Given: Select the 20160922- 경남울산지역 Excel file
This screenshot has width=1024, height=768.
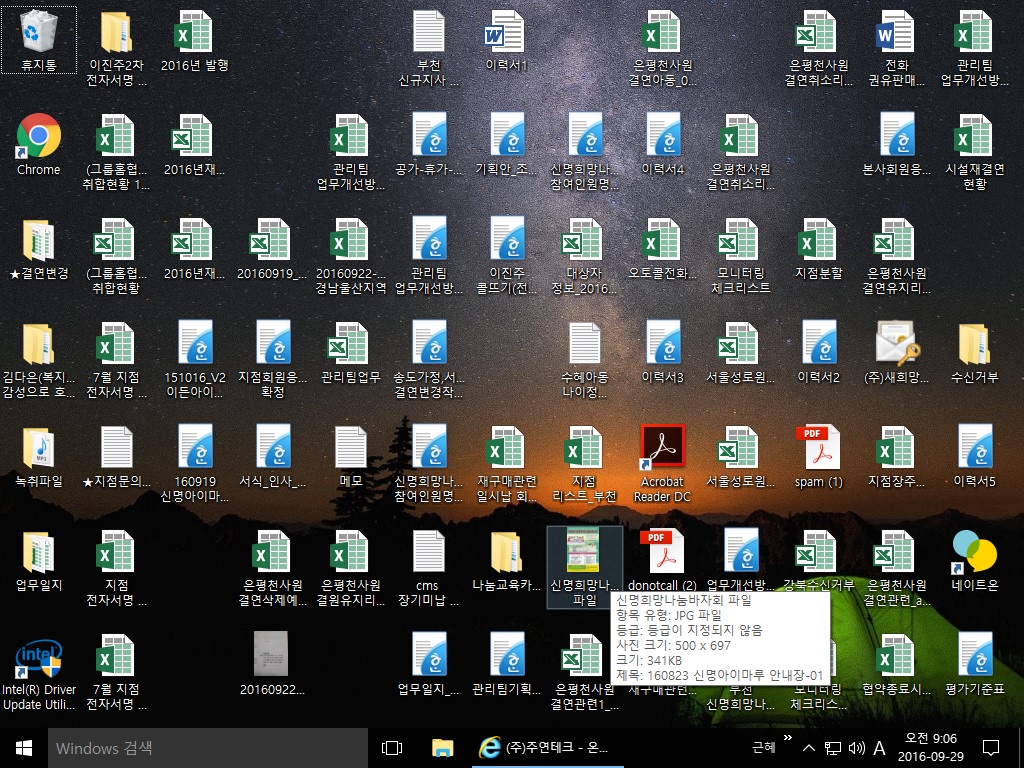Looking at the screenshot, I should pyautogui.click(x=351, y=255).
